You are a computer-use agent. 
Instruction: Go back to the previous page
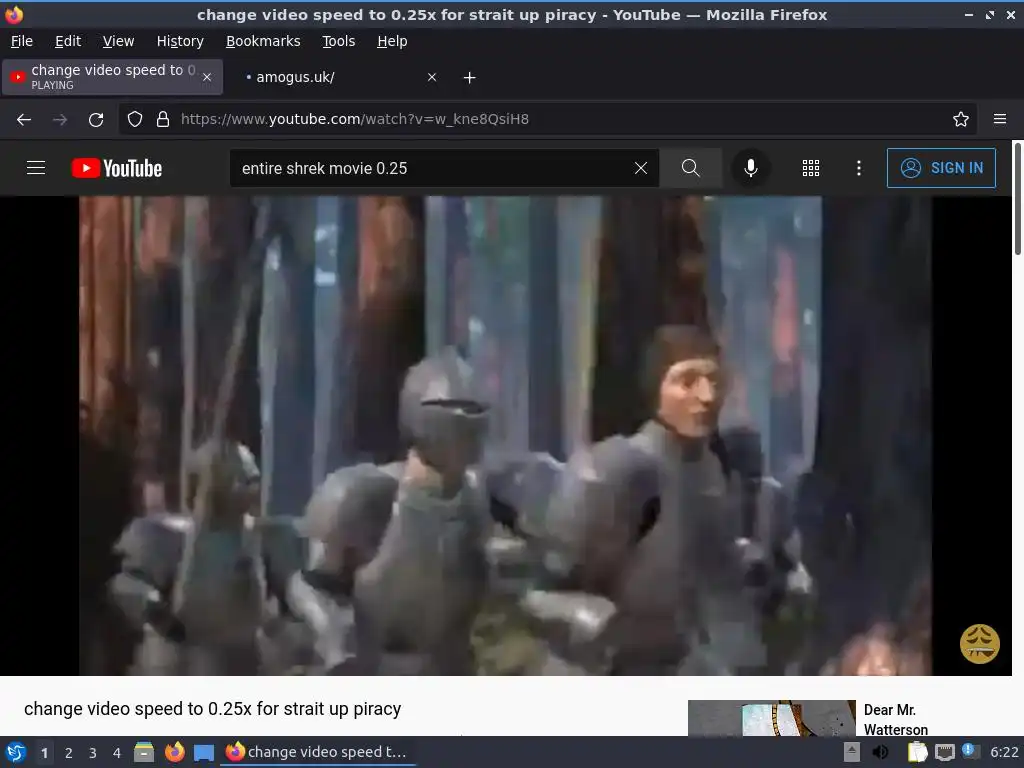[x=24, y=120]
